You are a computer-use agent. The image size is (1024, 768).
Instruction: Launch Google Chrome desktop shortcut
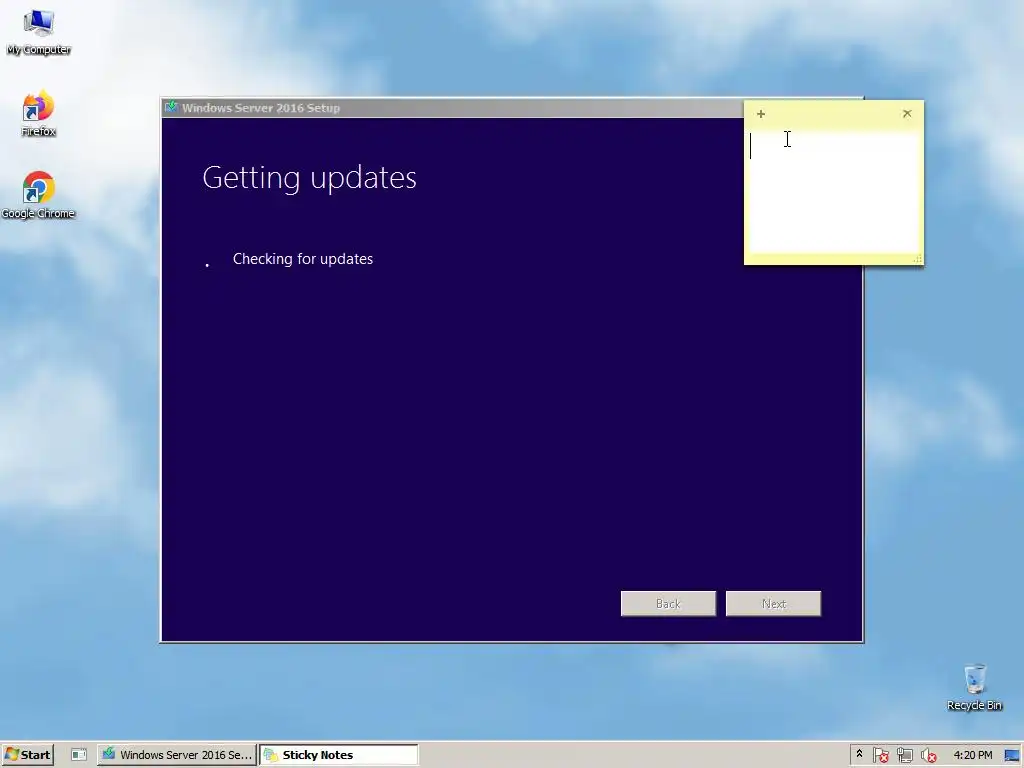point(38,195)
